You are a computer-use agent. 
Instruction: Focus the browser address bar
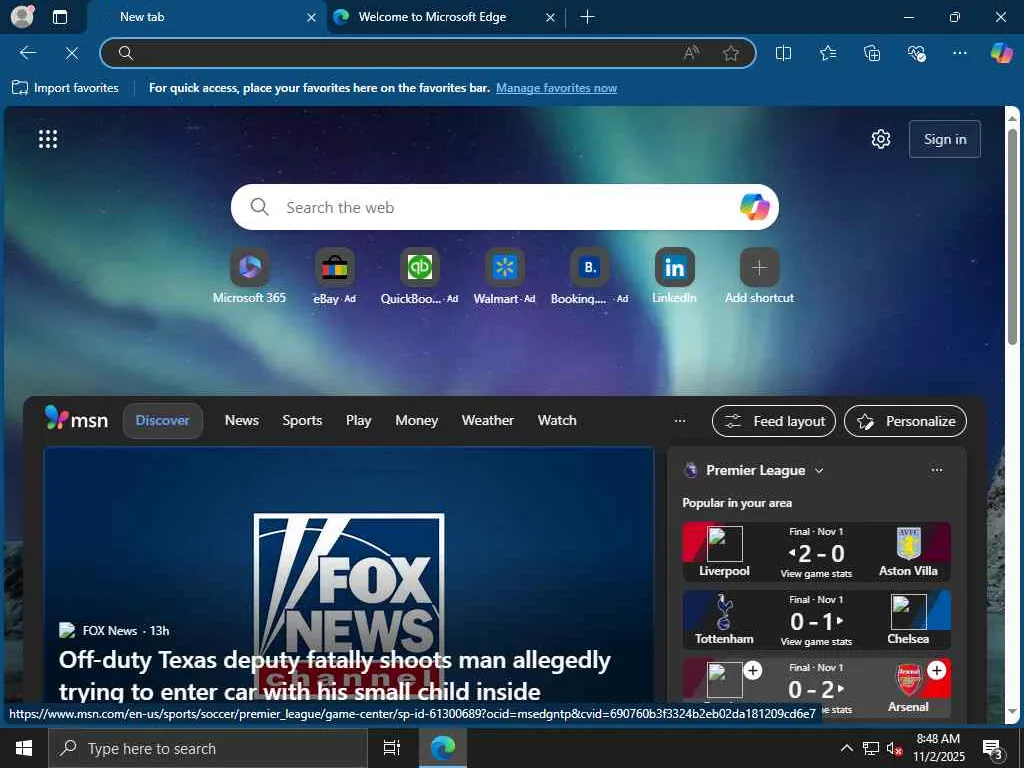[428, 53]
